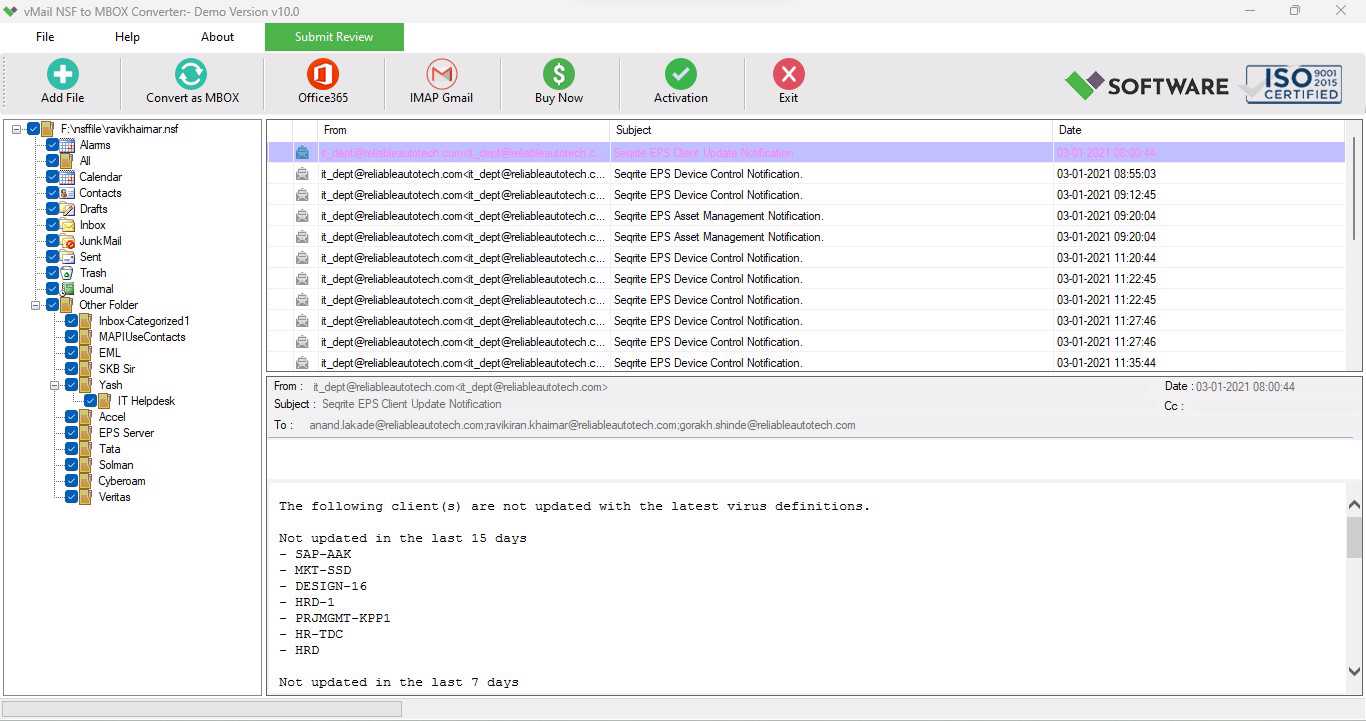Toggle the All folder checkbox
Image resolution: width=1366 pixels, height=721 pixels.
[x=52, y=161]
